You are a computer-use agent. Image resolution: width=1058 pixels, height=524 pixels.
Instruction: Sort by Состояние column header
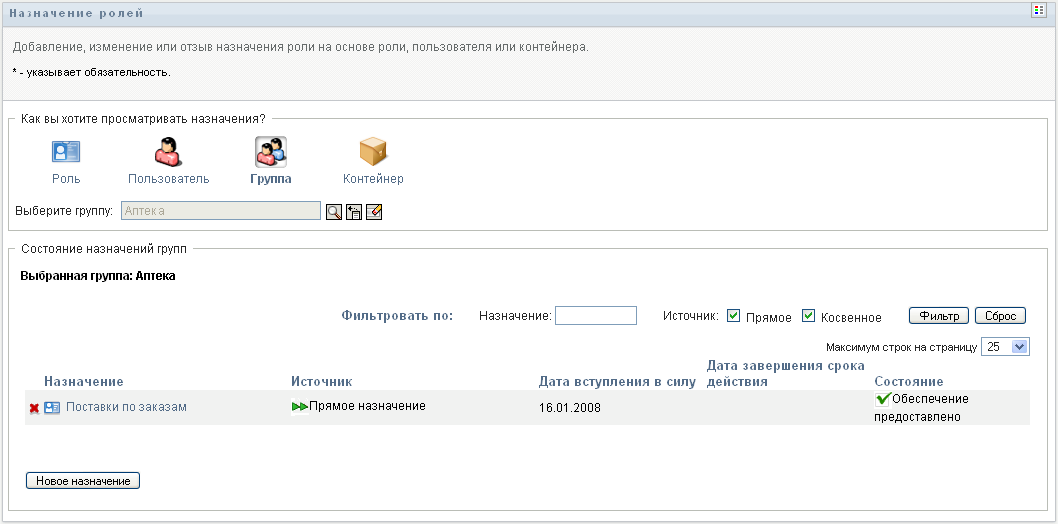click(x=909, y=382)
